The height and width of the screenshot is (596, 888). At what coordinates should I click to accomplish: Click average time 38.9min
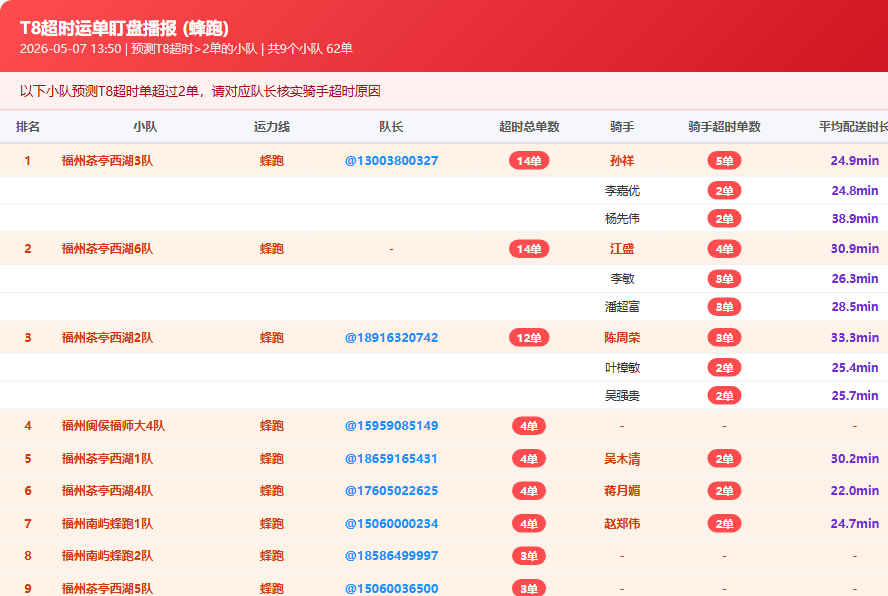pos(855,219)
